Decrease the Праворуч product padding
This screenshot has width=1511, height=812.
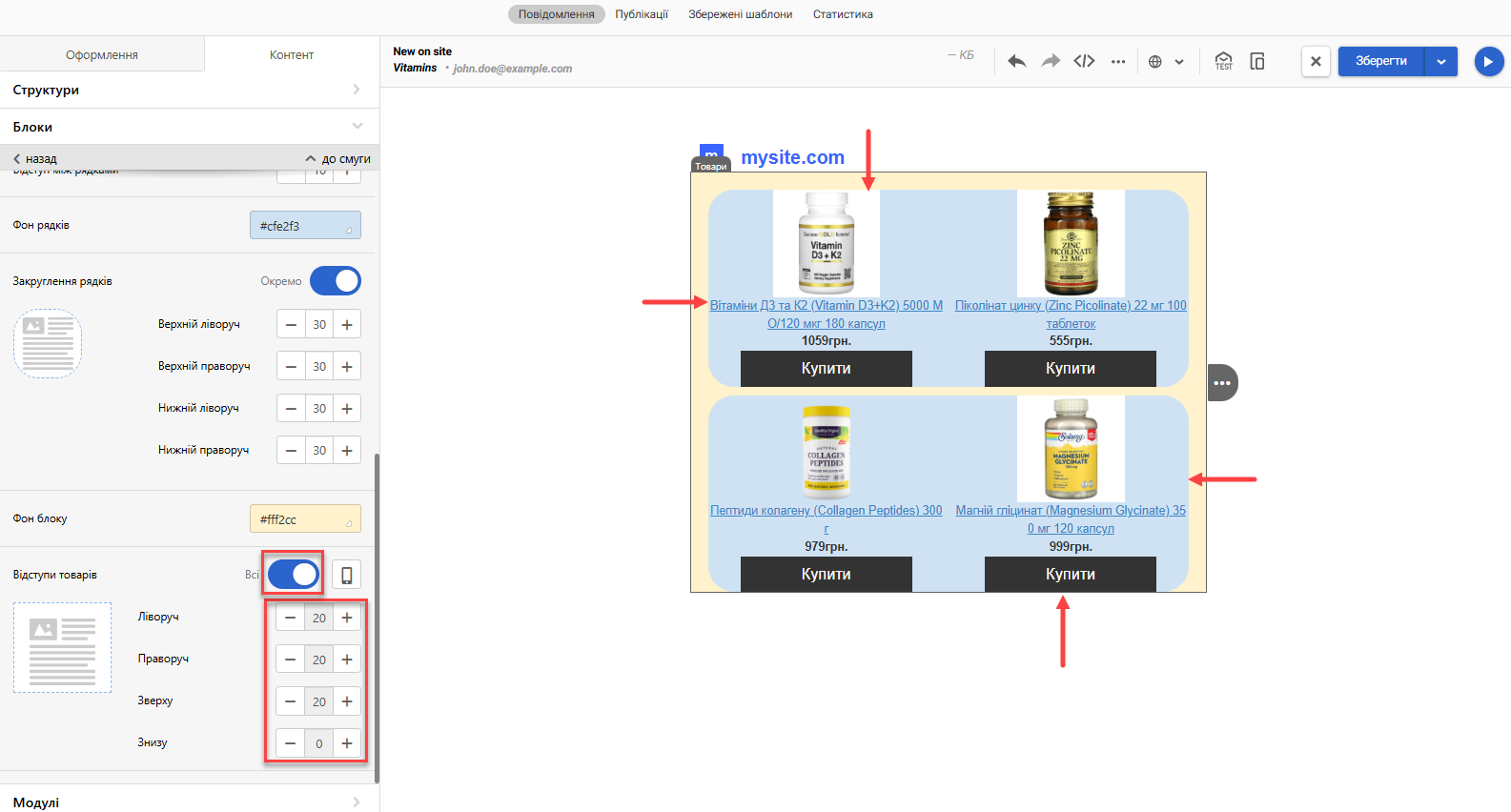[291, 660]
